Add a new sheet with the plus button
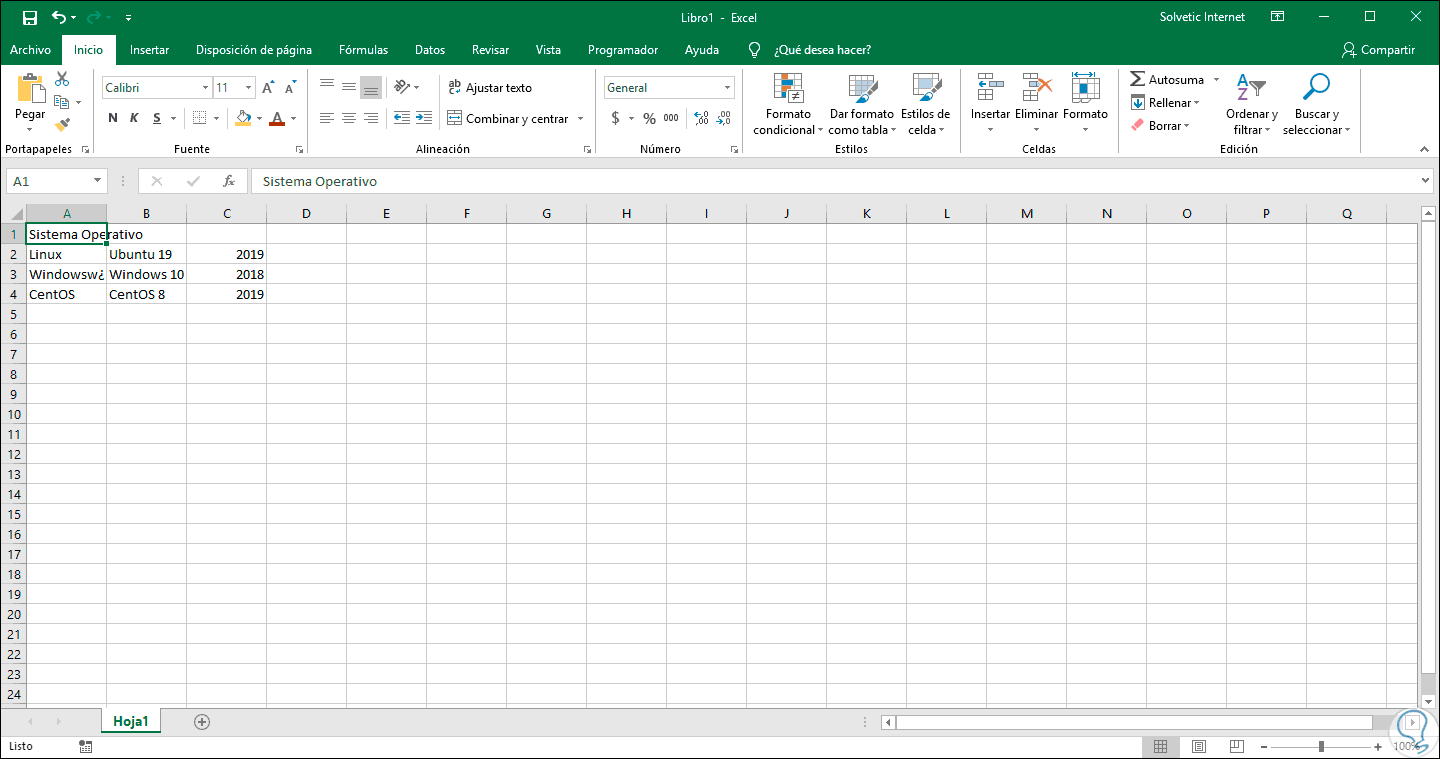The height and width of the screenshot is (759, 1440). coord(202,721)
